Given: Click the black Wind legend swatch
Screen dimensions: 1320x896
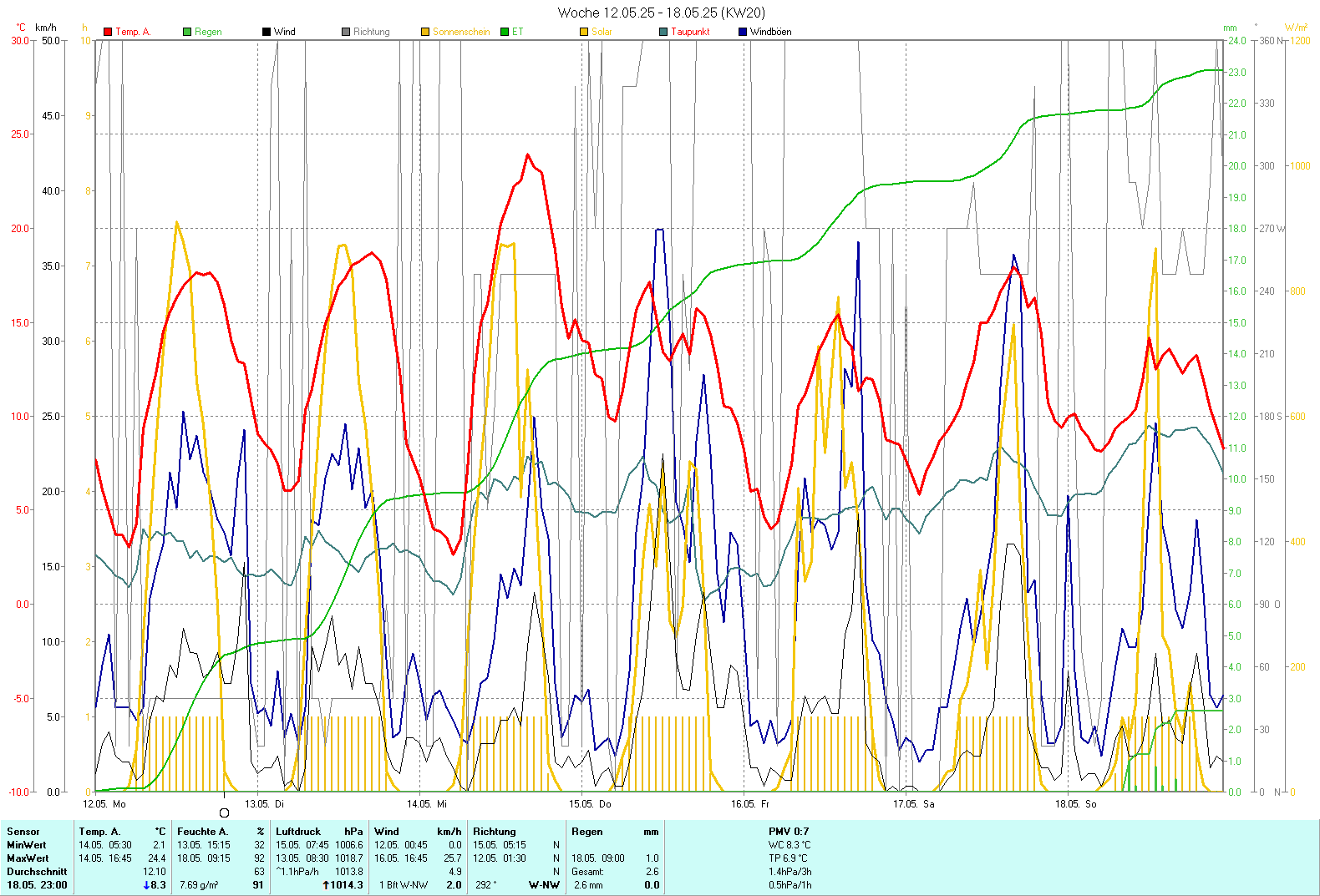Looking at the screenshot, I should 267,32.
